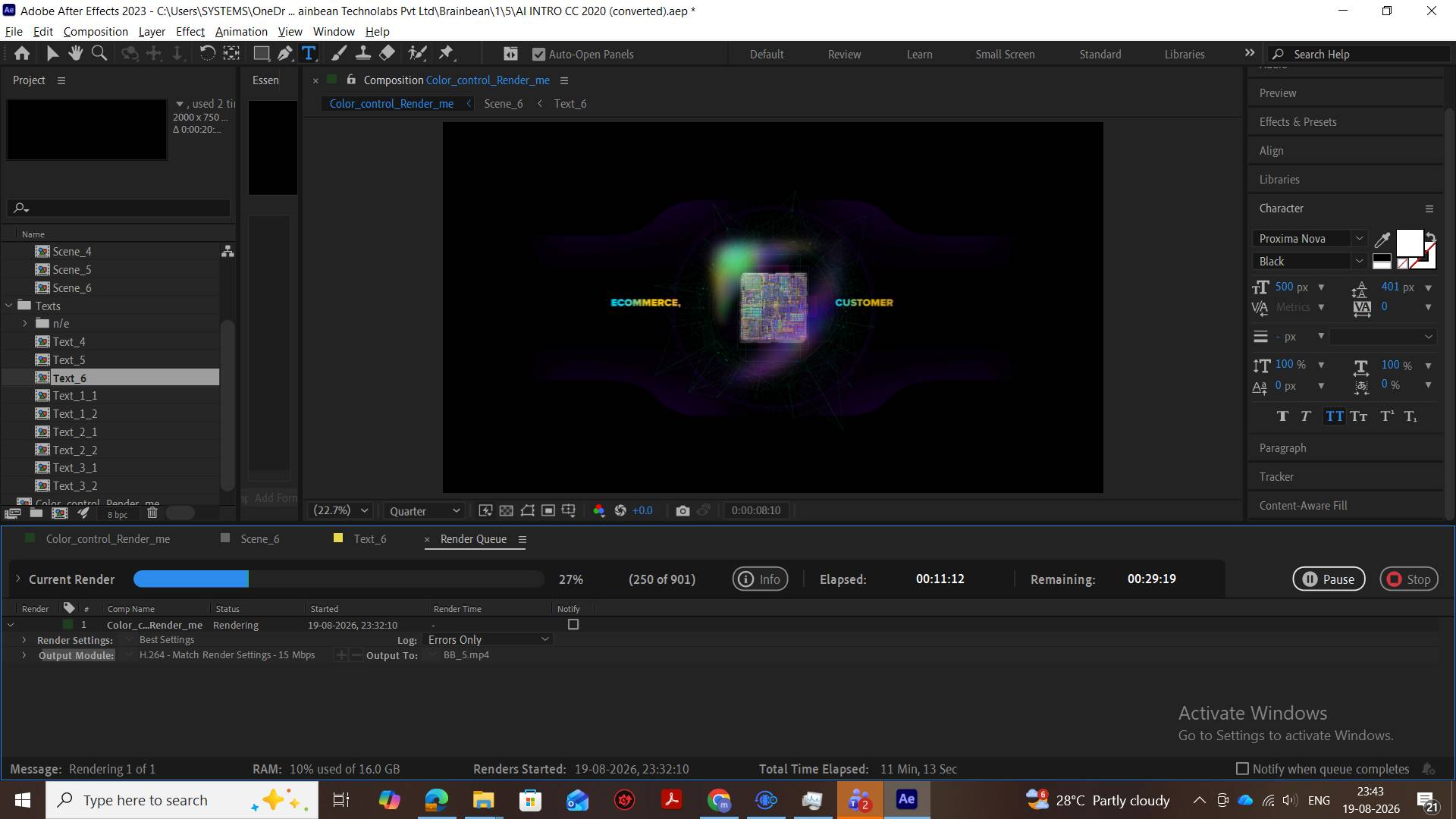The width and height of the screenshot is (1456, 819).
Task: Select the Zoom tool in toolbar
Action: click(99, 53)
